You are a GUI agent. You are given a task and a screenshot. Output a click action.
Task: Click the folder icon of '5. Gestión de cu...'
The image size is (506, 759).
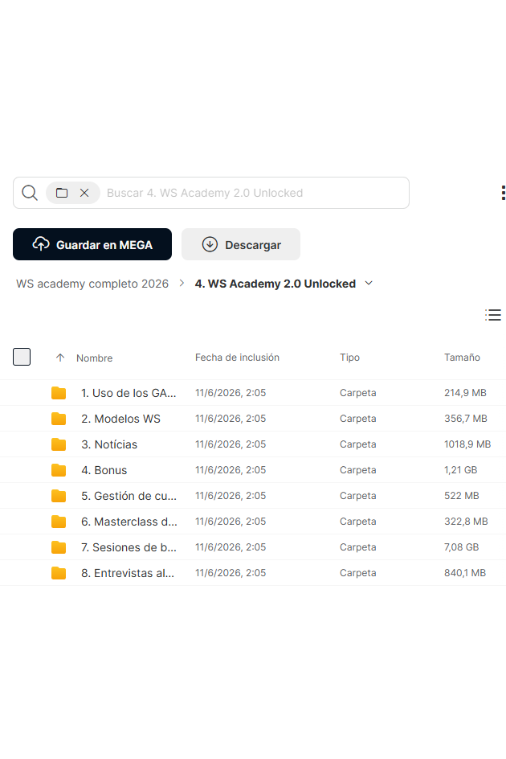(x=59, y=495)
